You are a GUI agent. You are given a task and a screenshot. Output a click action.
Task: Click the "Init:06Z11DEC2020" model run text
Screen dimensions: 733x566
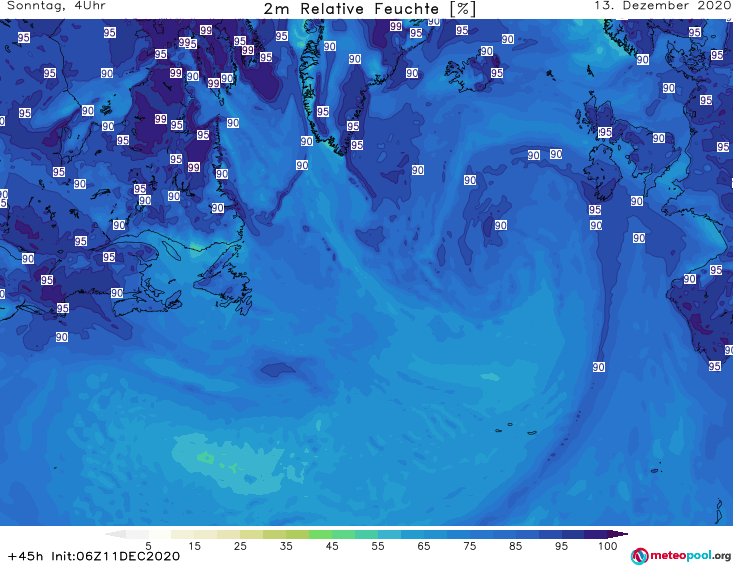(115, 556)
